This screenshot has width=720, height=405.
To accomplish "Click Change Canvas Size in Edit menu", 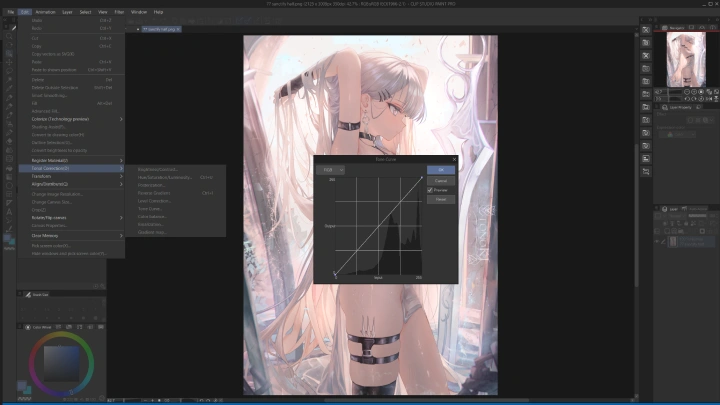I will pyautogui.click(x=52, y=202).
